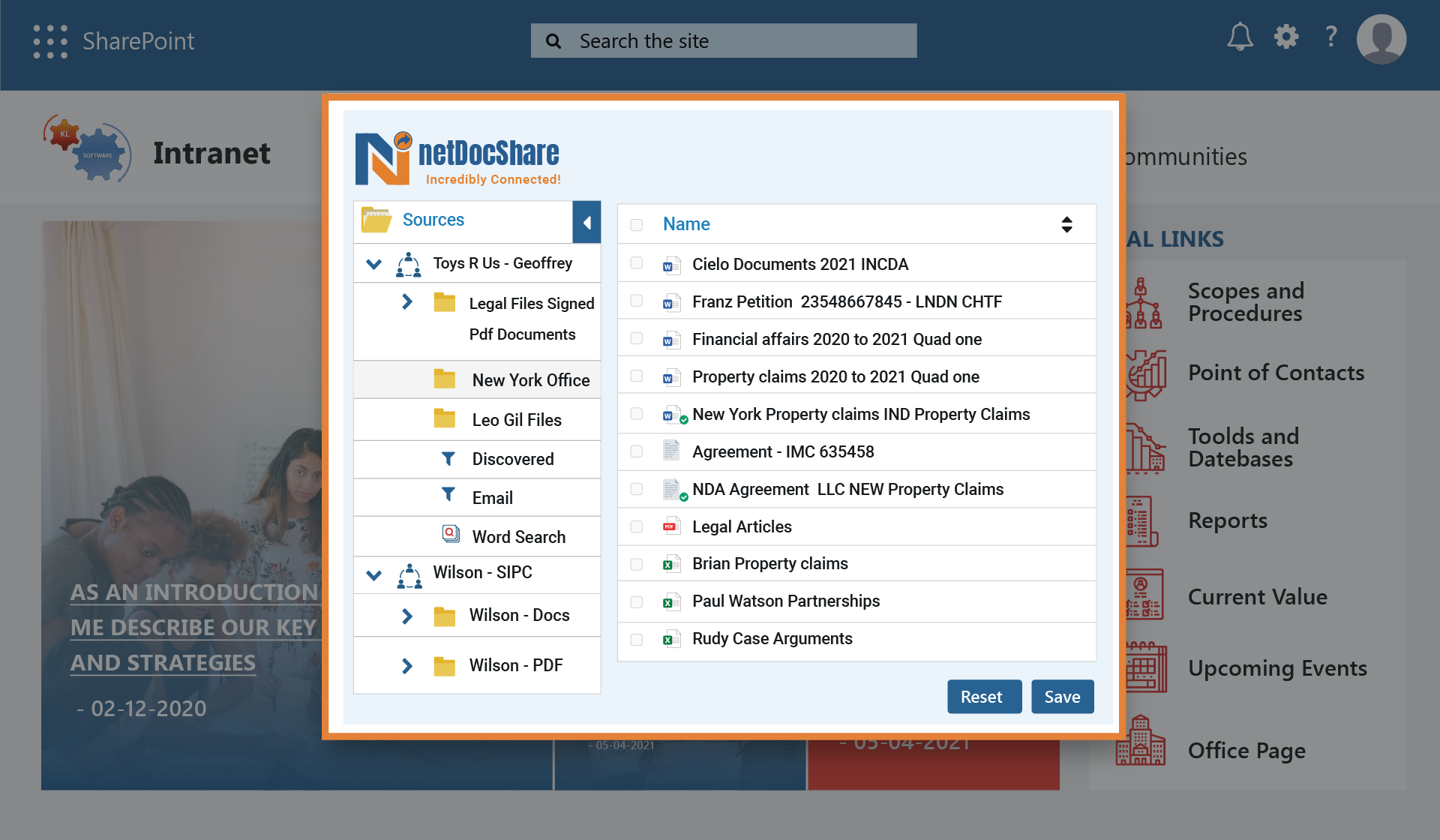Open the Toolds and Datebases link
1440x840 pixels.
(1243, 448)
